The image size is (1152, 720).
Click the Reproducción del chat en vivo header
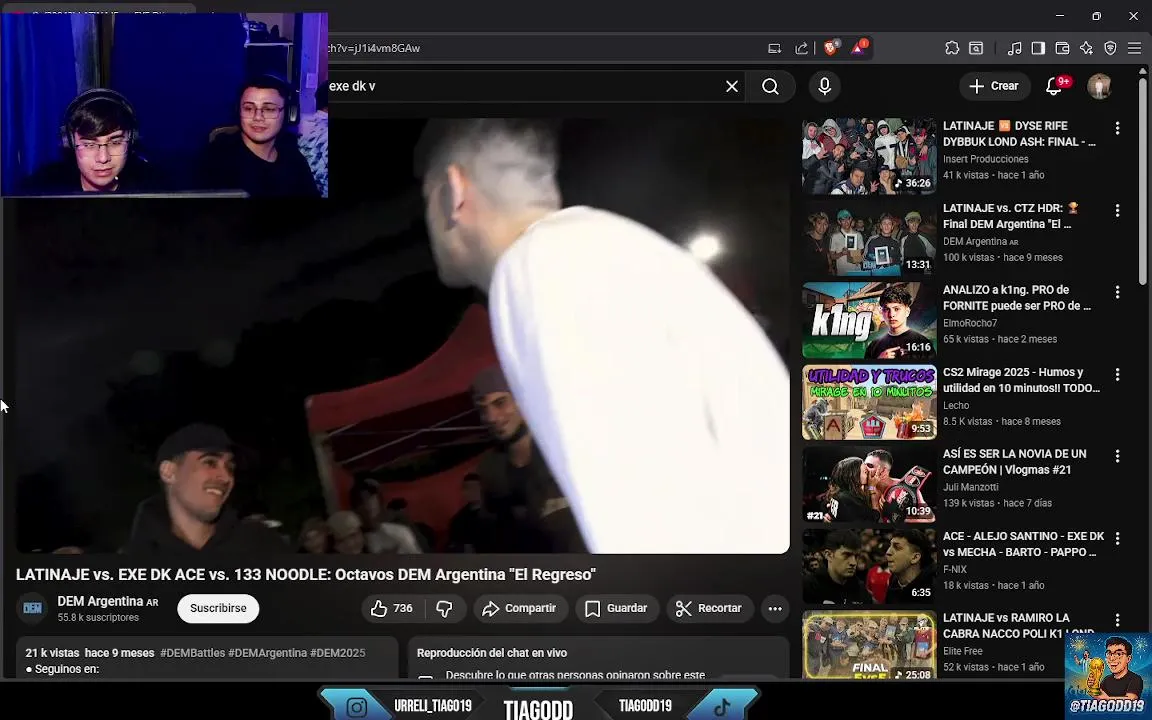(x=492, y=652)
